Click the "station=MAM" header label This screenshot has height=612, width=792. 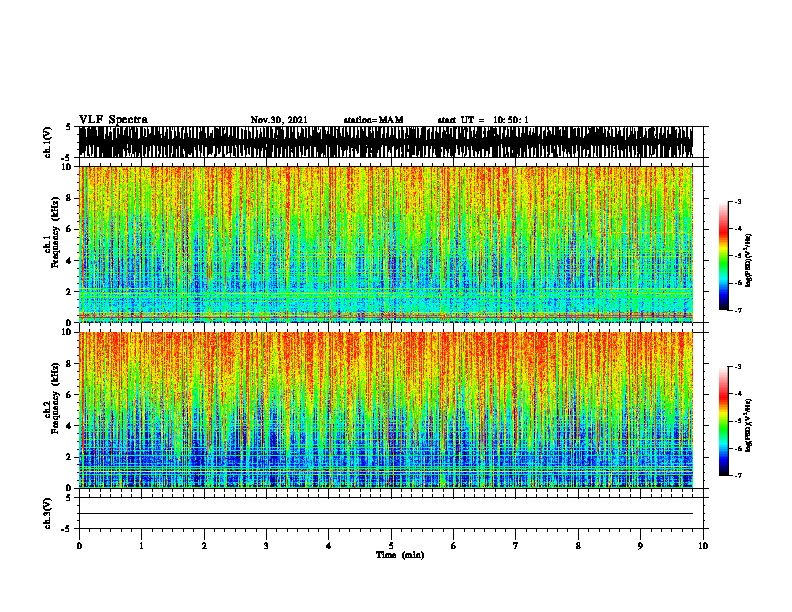click(x=373, y=120)
